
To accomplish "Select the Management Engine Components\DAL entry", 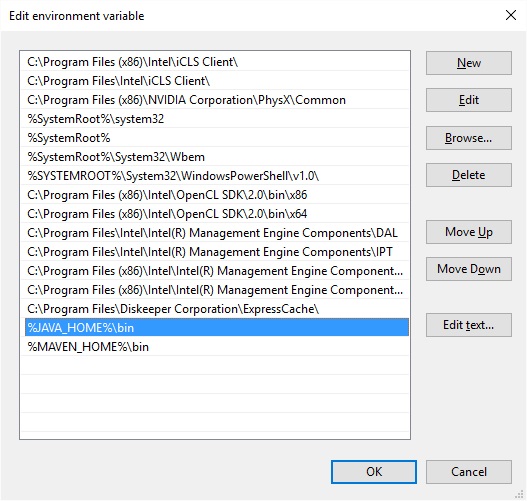I will pos(217,233).
